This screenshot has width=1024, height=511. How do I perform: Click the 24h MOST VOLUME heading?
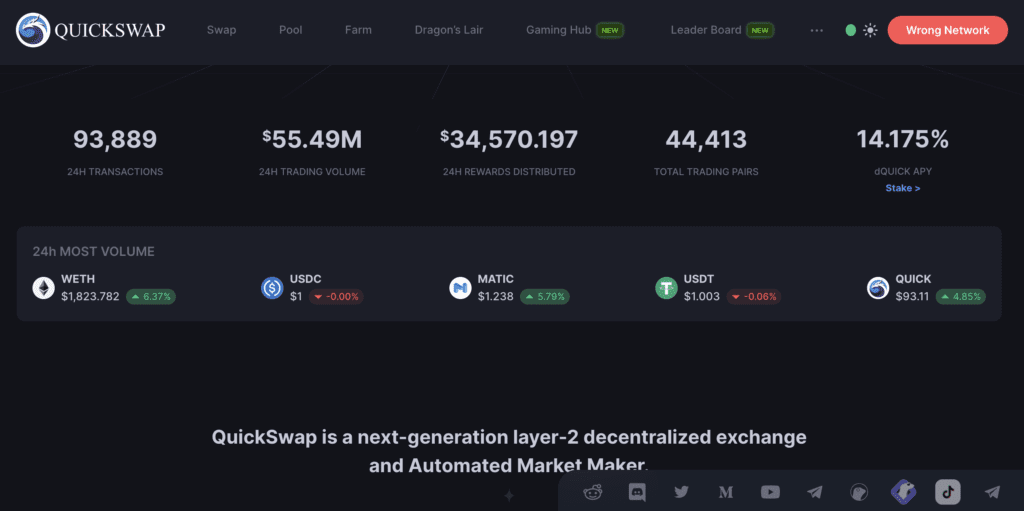coord(93,252)
